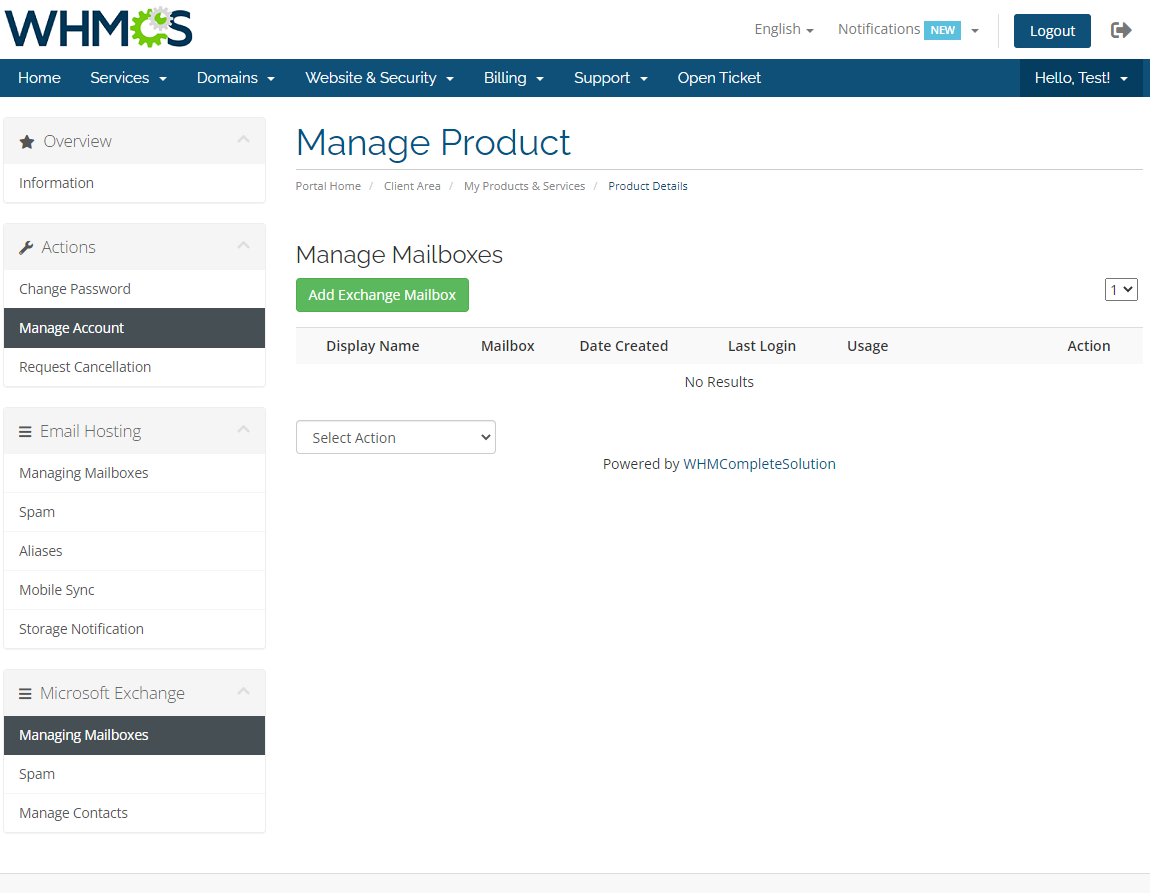Click the Last Login column header
Screen dimensions: 1150x893
761,346
